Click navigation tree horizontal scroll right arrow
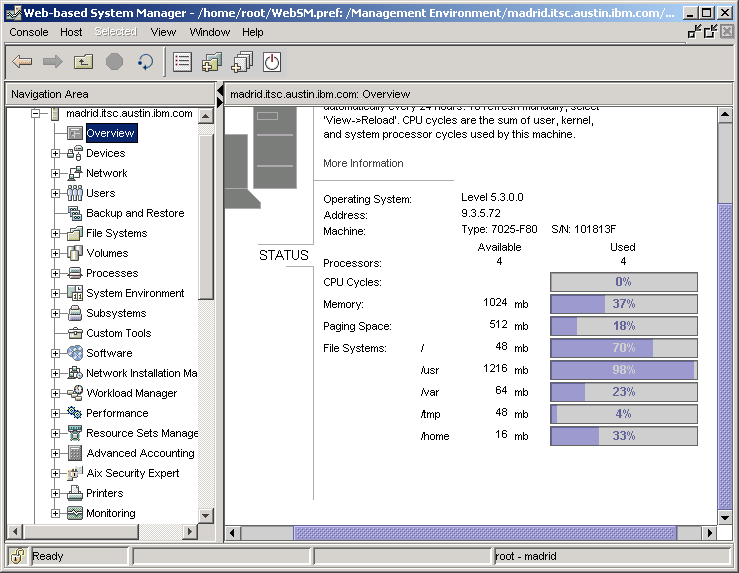 point(189,532)
